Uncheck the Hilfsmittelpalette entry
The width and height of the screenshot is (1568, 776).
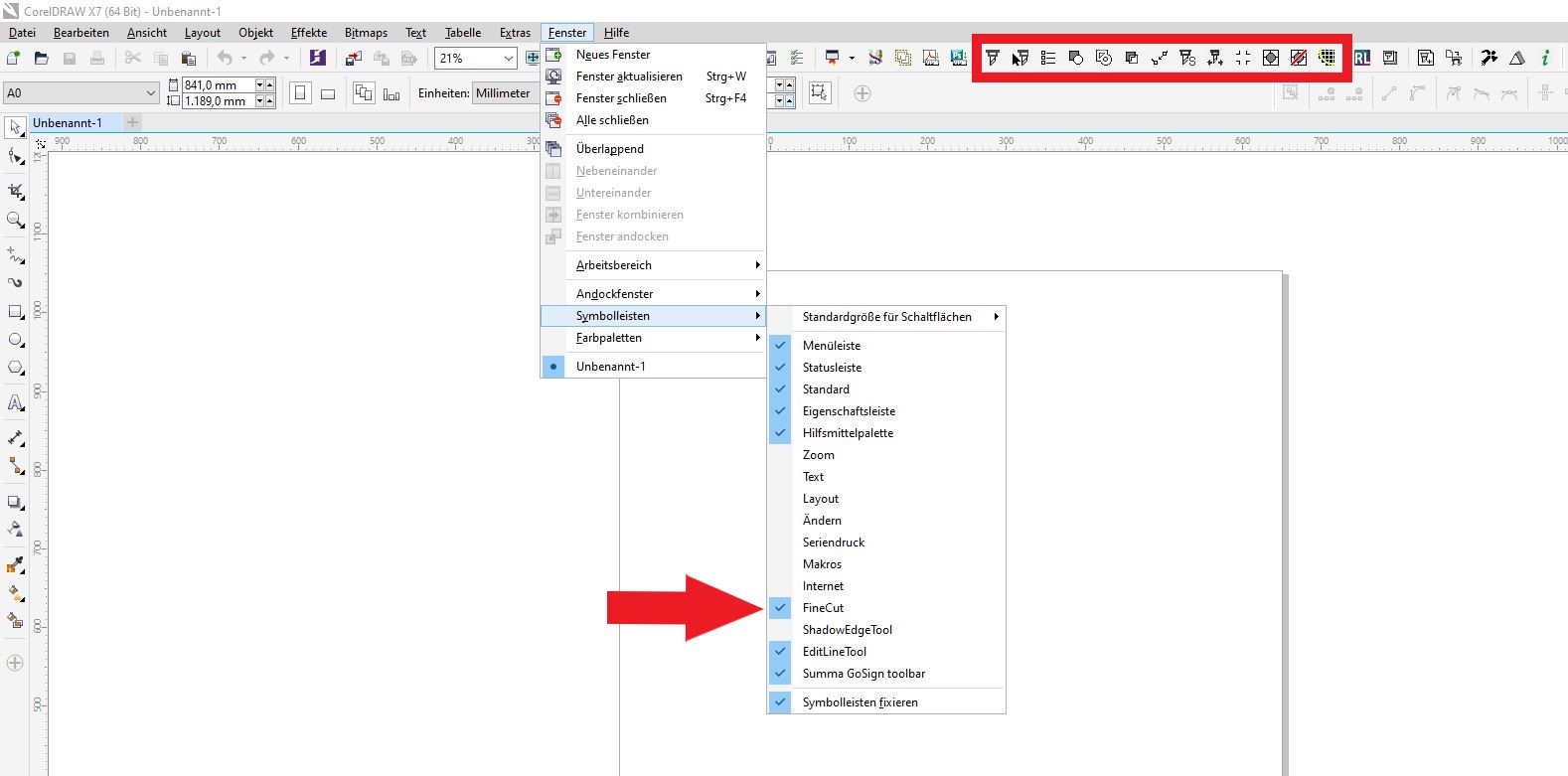(x=848, y=433)
